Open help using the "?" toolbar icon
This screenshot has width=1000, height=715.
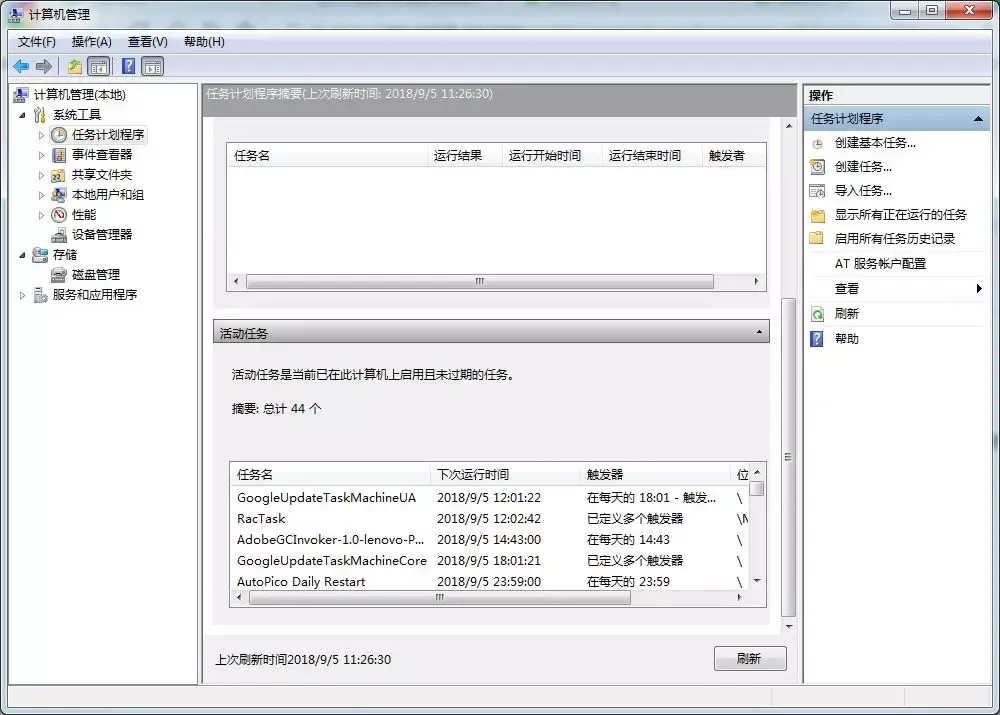(127, 66)
